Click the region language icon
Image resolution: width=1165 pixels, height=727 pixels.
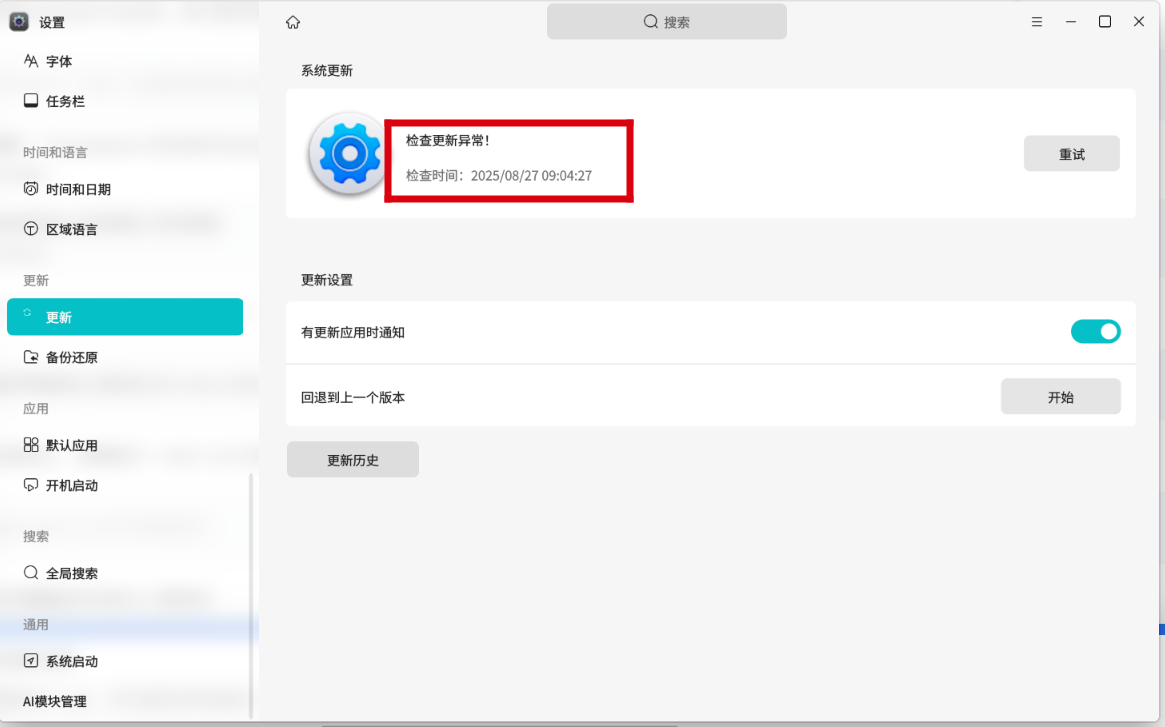coord(31,229)
